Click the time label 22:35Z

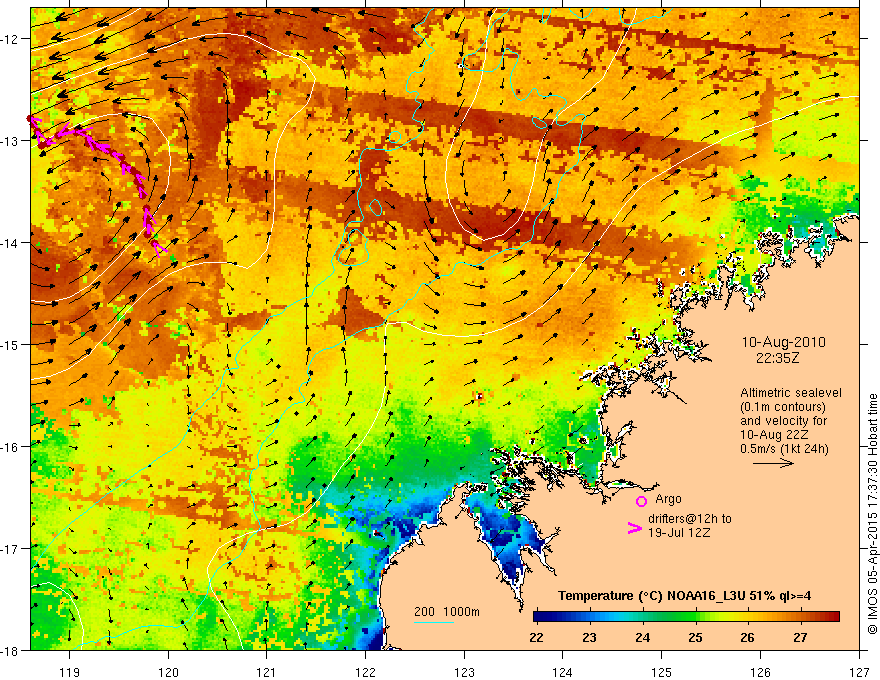[777, 357]
